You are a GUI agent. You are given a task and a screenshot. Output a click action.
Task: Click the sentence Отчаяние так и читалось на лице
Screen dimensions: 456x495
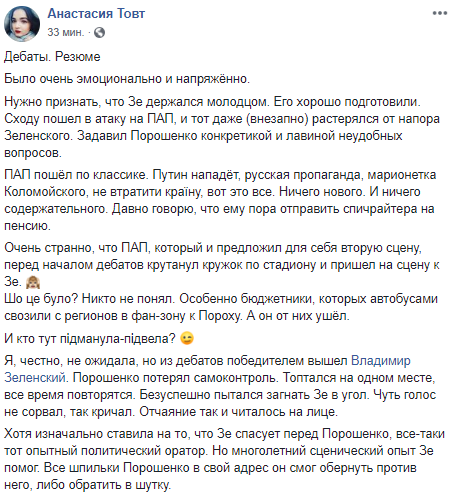tap(239, 412)
